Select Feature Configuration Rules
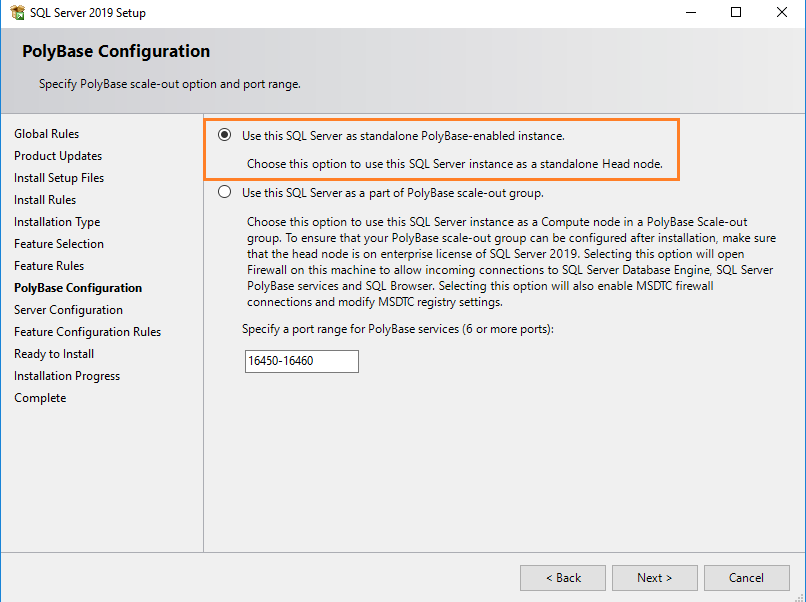Viewport: 806px width, 602px height. (x=86, y=331)
